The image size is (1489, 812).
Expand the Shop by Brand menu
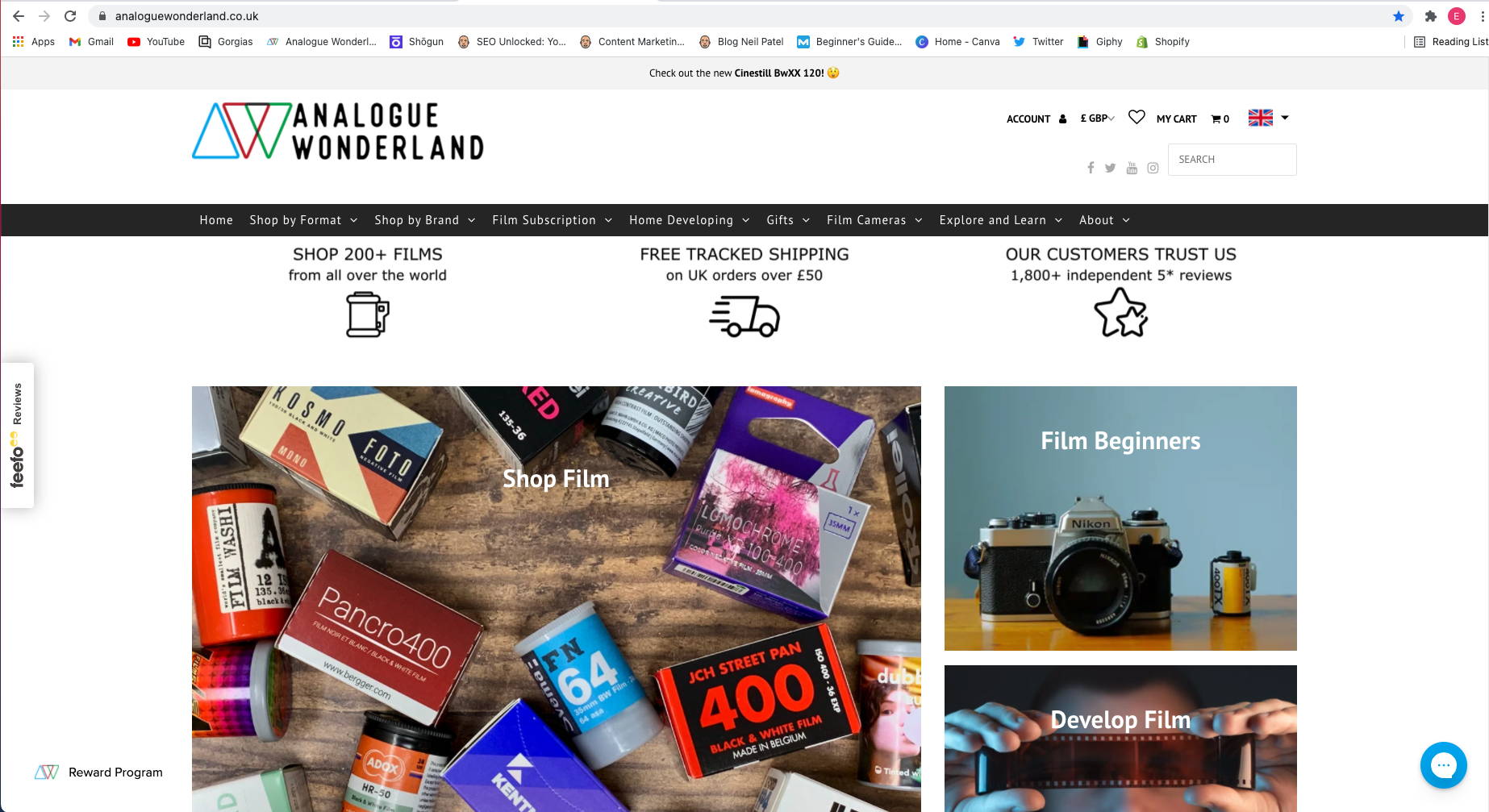pos(425,220)
